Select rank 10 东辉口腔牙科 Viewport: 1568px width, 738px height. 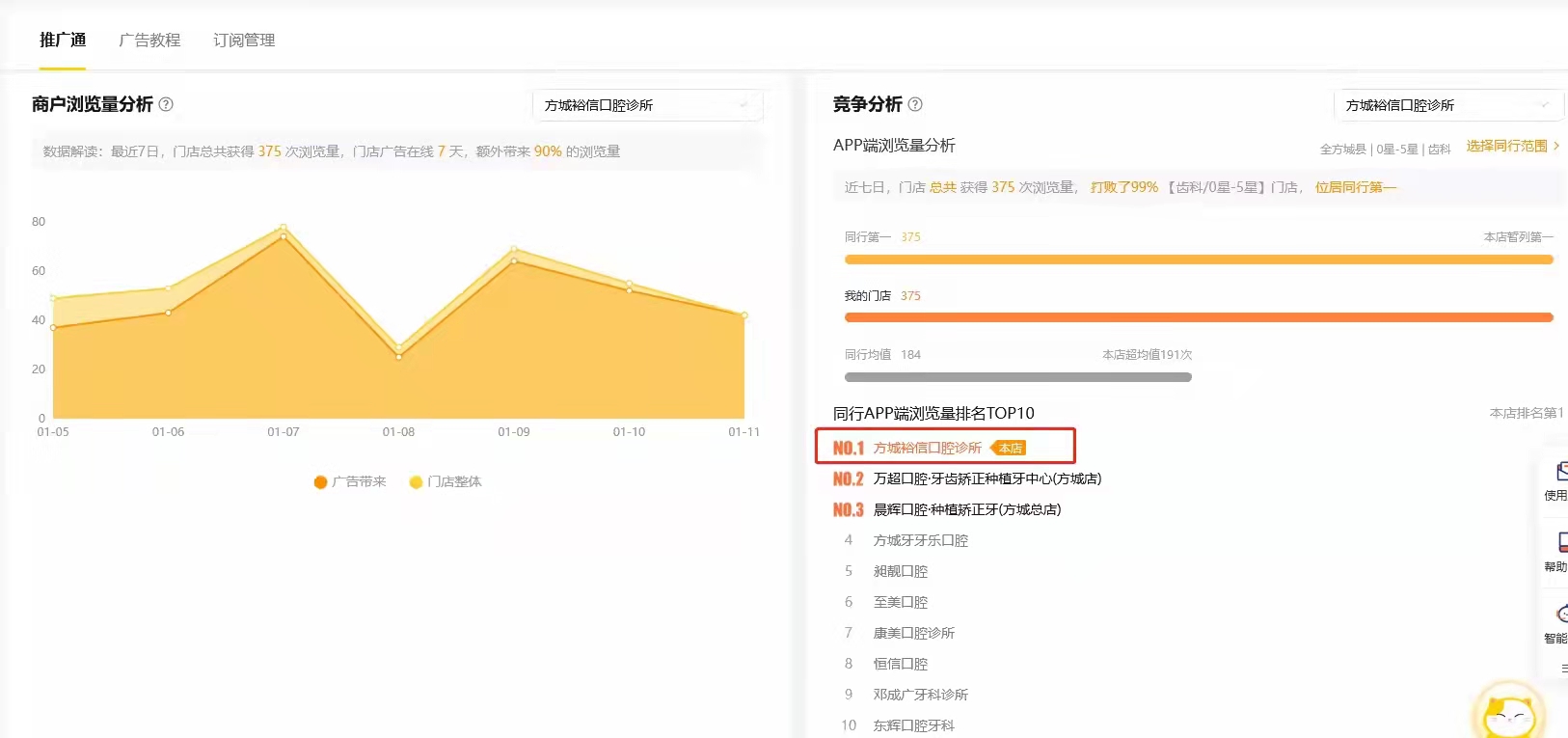pos(898,725)
